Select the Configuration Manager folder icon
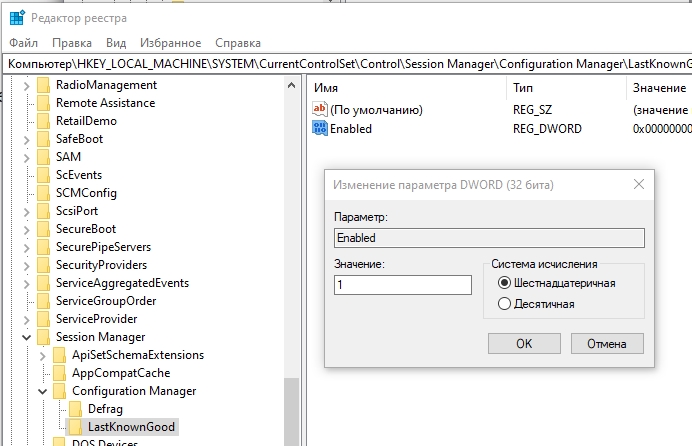The height and width of the screenshot is (446, 692). click(x=60, y=391)
